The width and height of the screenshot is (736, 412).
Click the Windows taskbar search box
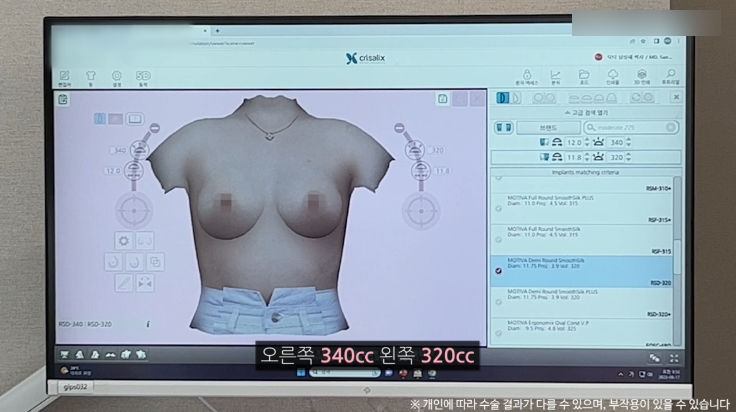tap(345, 373)
